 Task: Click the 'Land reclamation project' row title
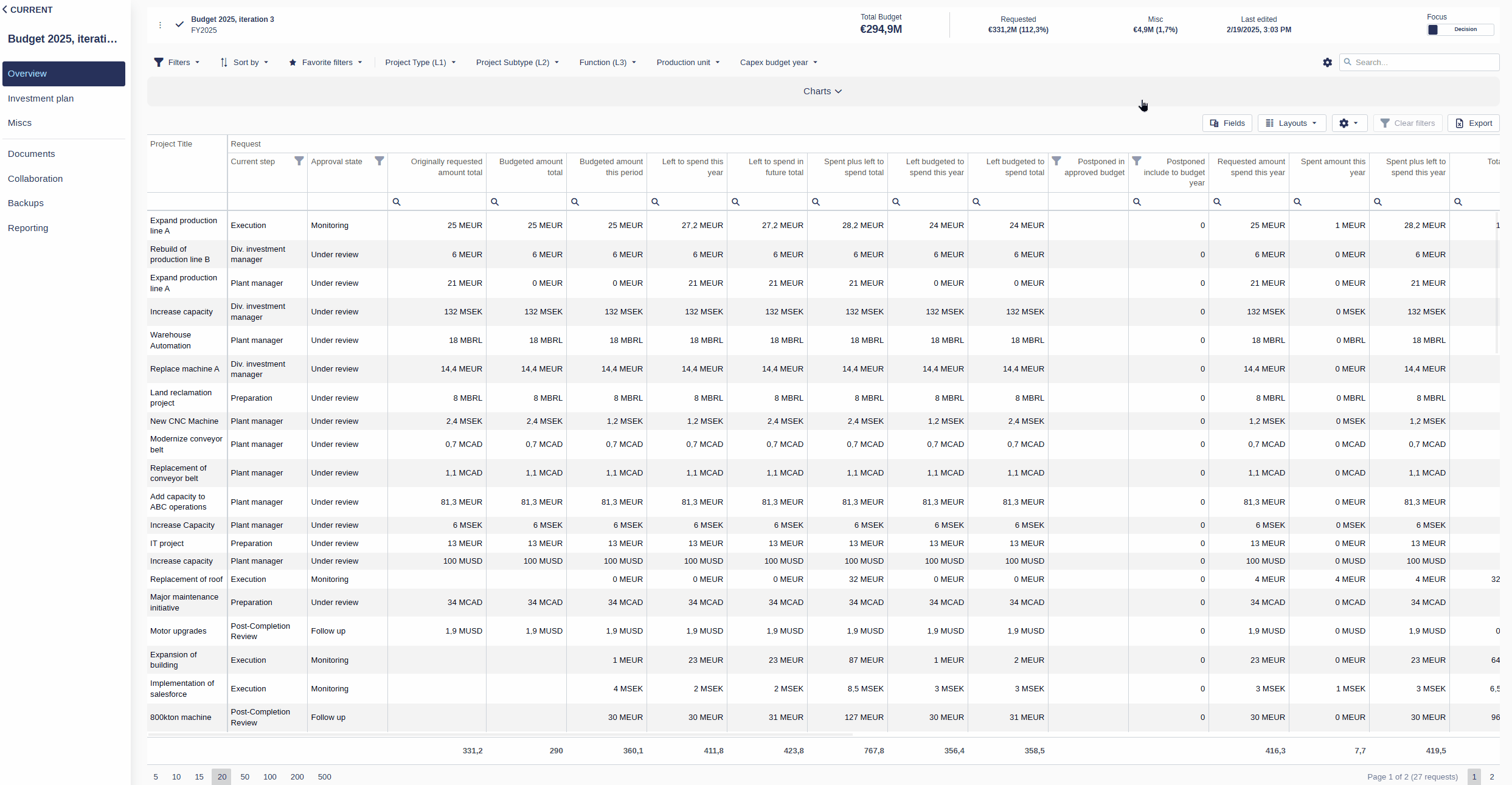click(x=181, y=398)
